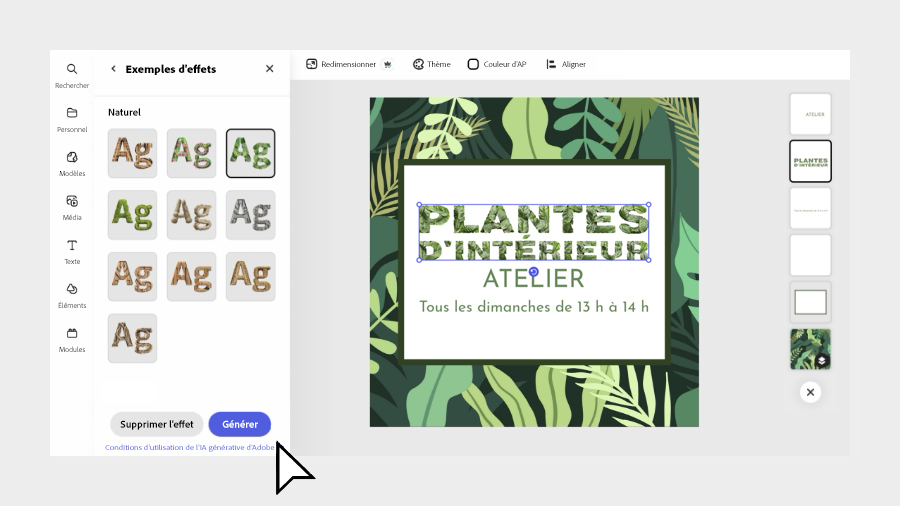Open the Média panel icon
Screen dimensions: 900x506
(72, 201)
